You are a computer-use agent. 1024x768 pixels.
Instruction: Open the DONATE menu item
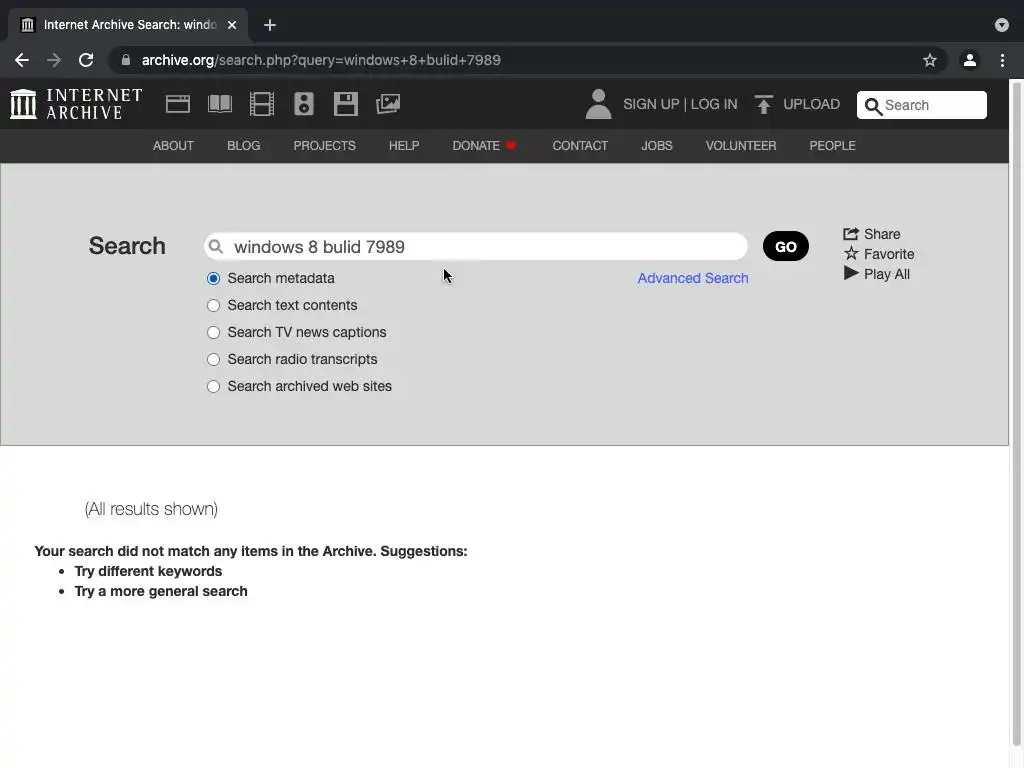pos(485,146)
